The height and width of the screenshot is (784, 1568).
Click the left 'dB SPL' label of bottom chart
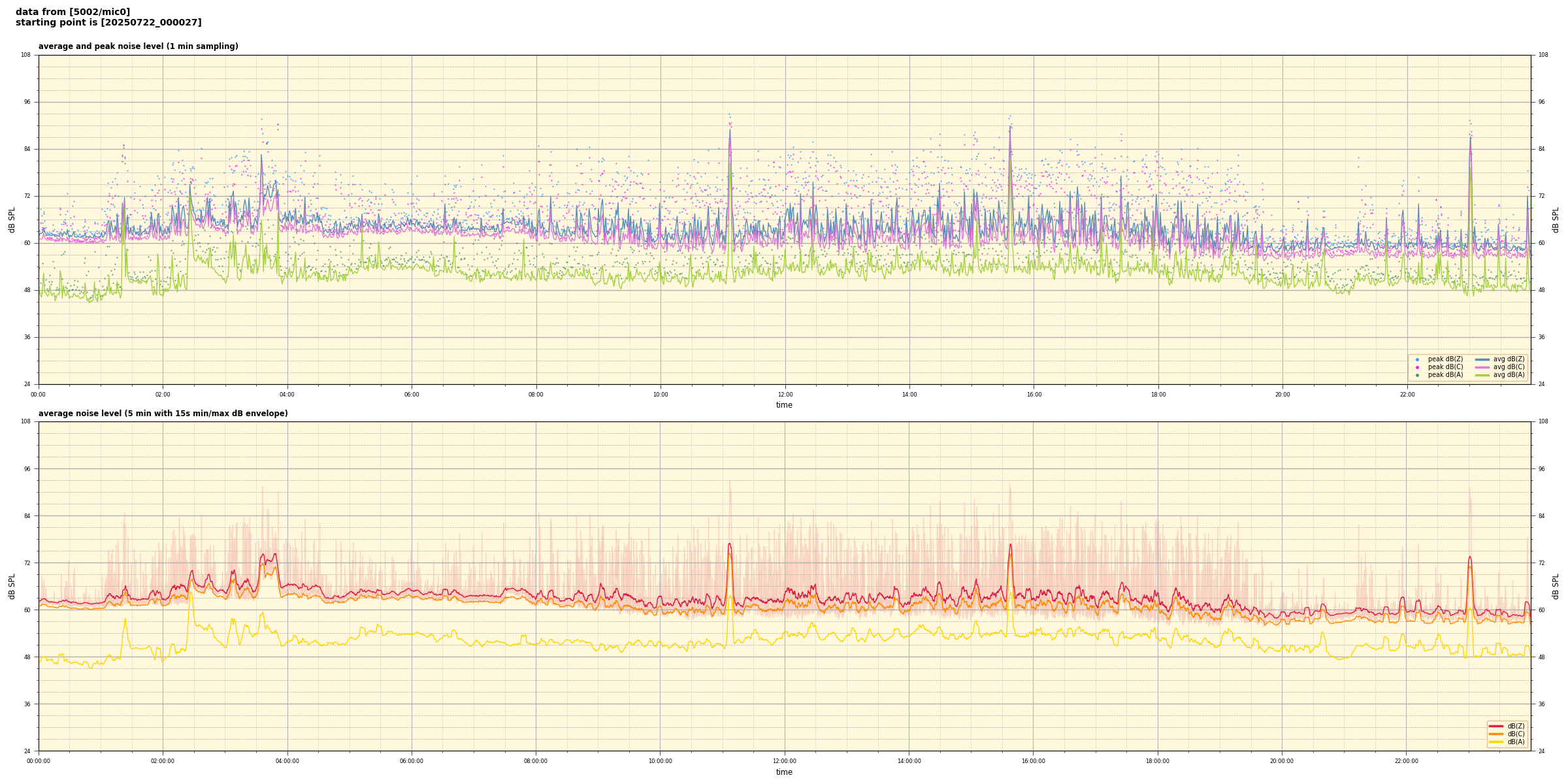tap(12, 586)
